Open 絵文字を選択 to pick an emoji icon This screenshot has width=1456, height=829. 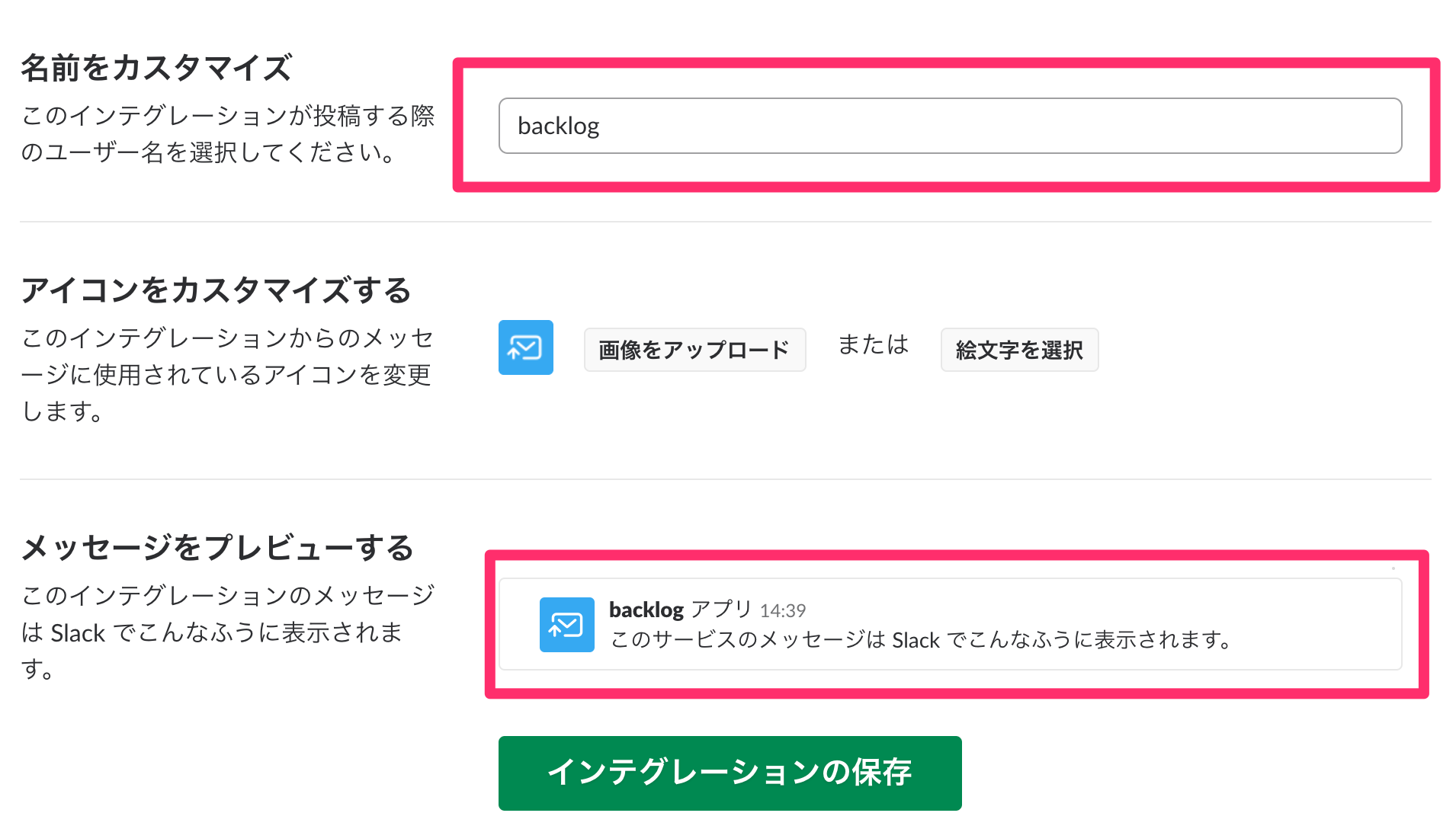(1019, 350)
